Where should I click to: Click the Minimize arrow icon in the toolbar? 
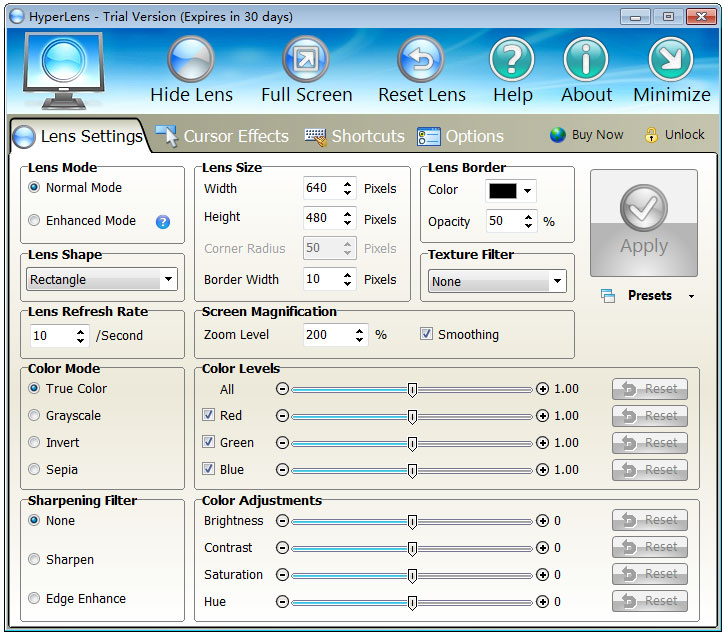[x=671, y=60]
